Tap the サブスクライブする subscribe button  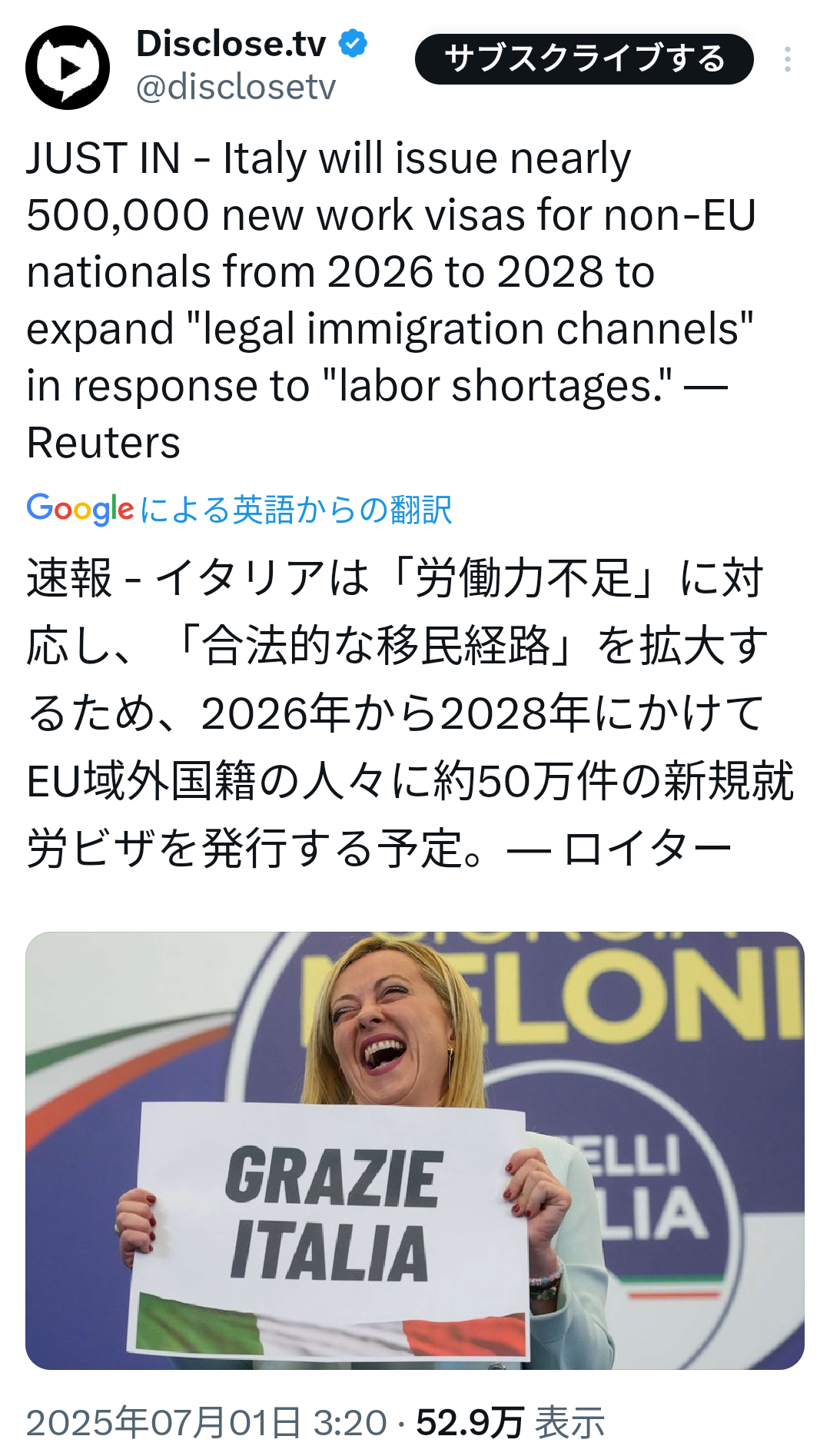[x=584, y=59]
